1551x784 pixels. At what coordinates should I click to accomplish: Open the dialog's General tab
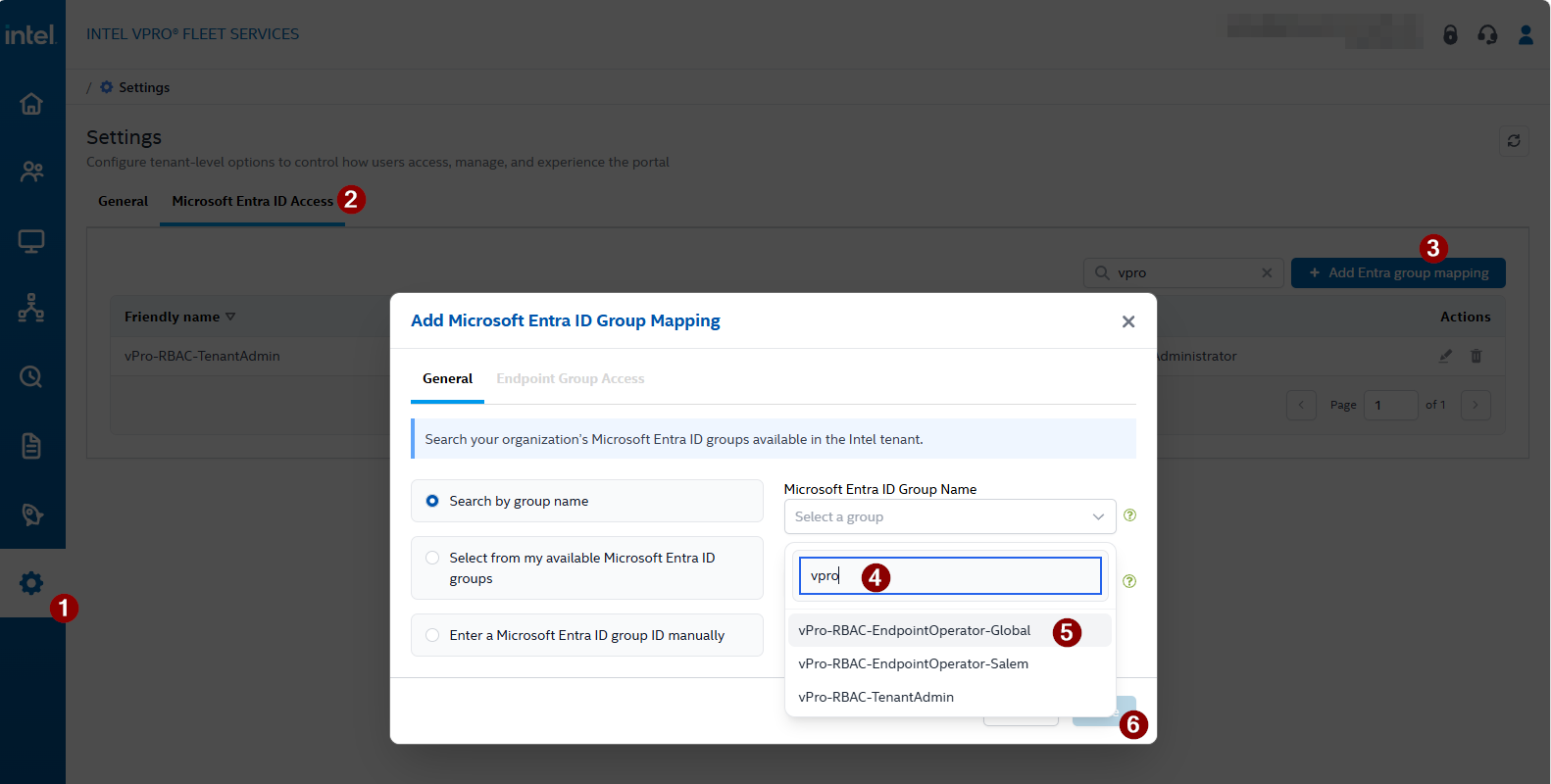447,378
